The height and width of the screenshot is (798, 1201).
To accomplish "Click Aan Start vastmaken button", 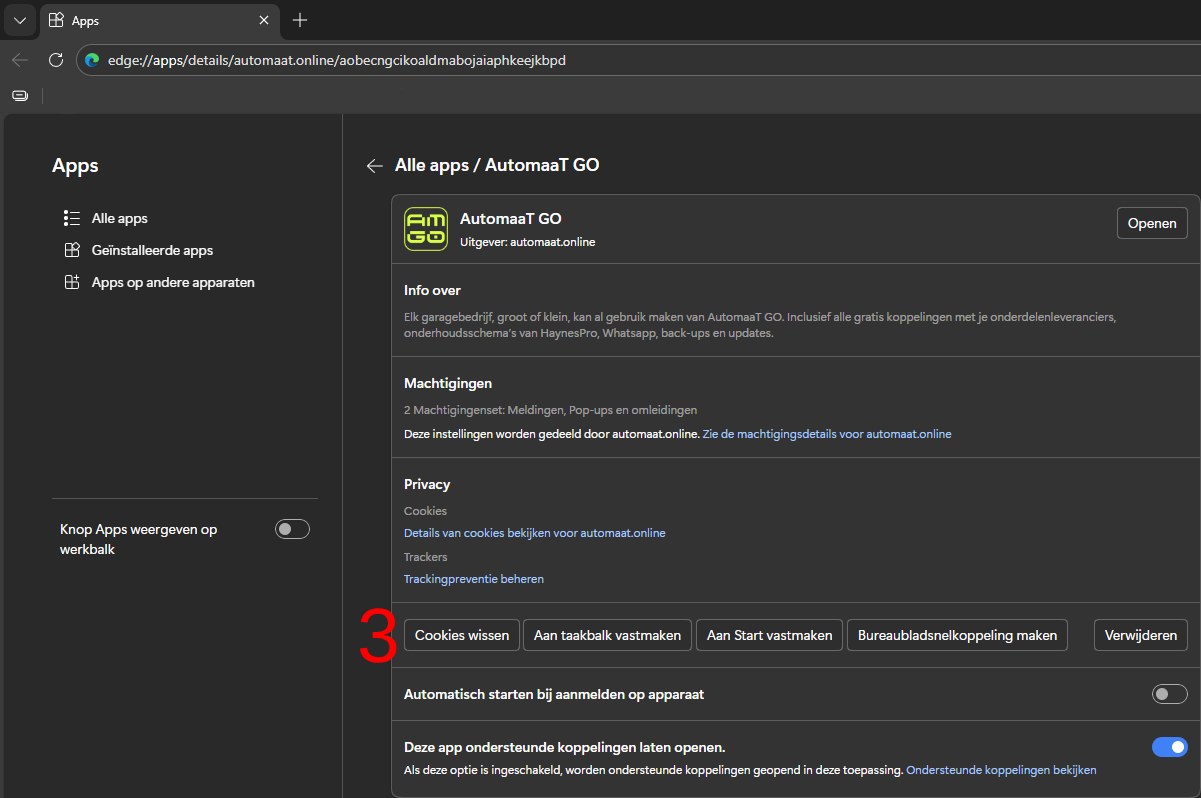I will click(x=769, y=635).
